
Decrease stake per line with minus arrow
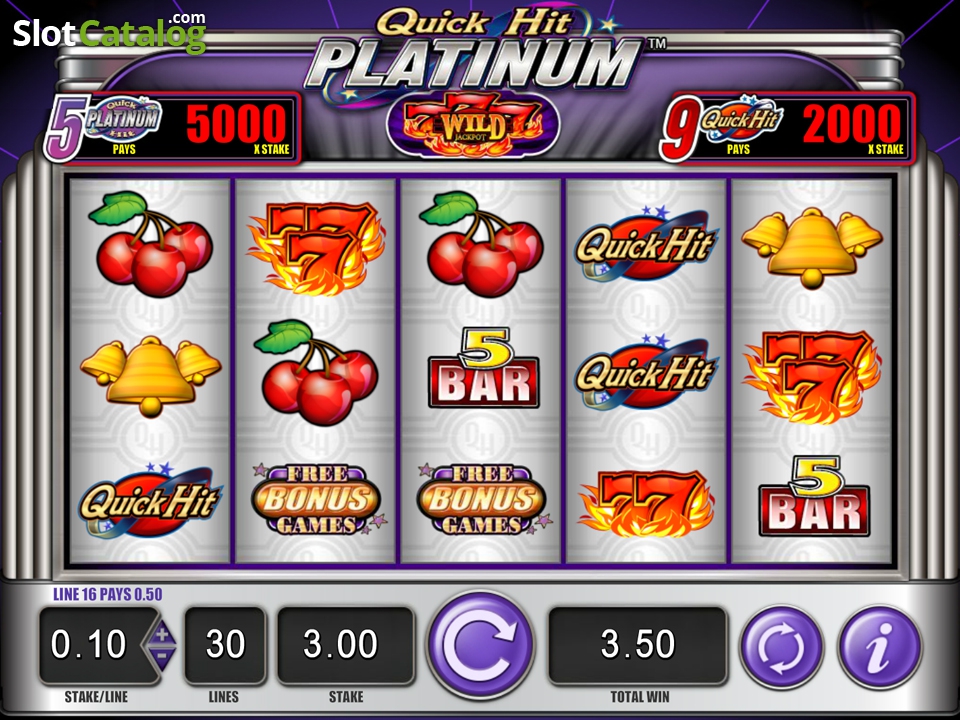(x=161, y=656)
